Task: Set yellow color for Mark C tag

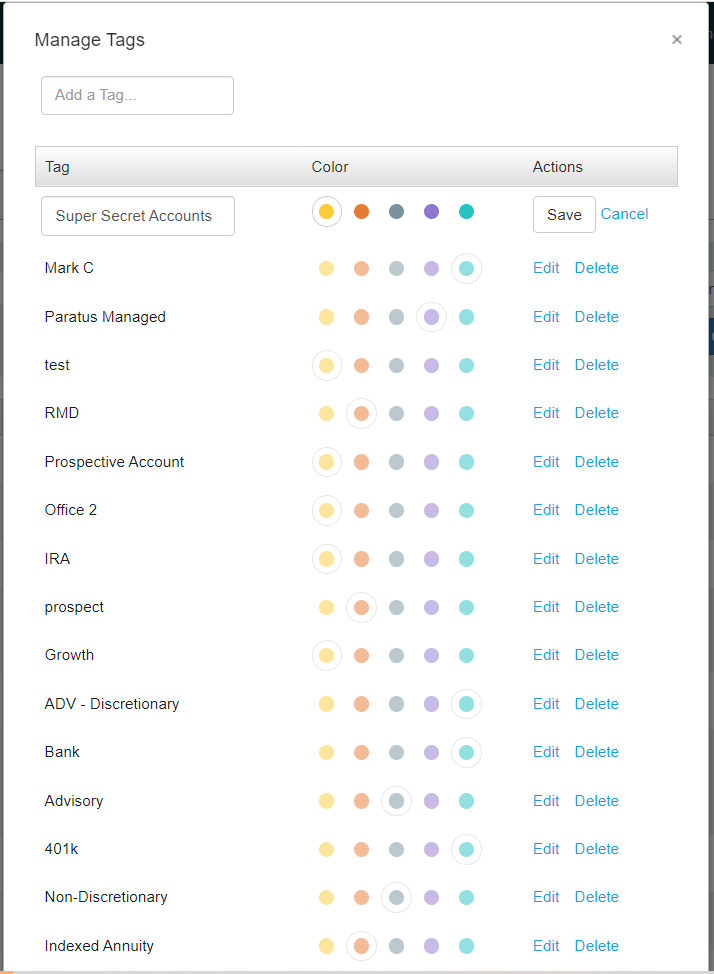Action: (326, 268)
